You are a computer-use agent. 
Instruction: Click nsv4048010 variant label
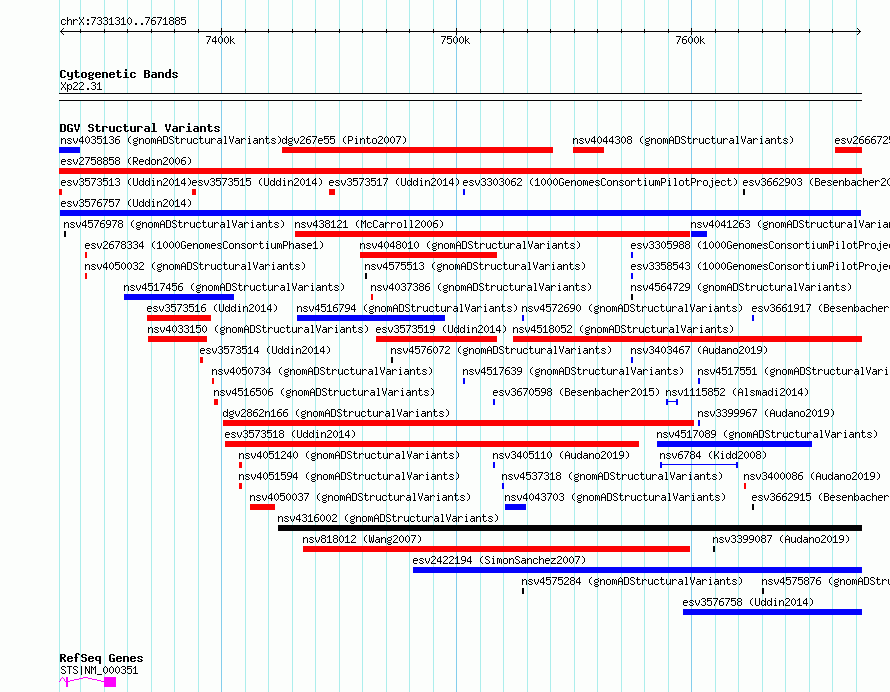click(x=470, y=245)
